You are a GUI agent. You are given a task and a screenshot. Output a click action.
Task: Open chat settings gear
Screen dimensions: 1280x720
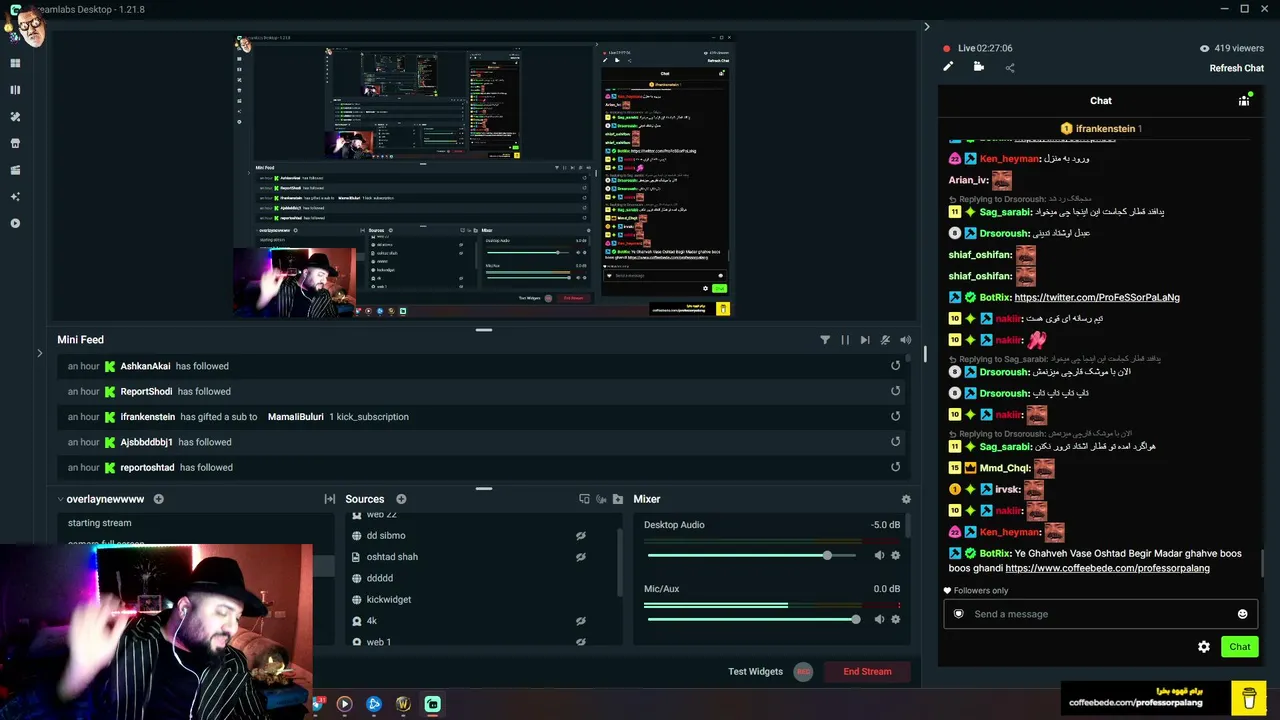click(1204, 647)
